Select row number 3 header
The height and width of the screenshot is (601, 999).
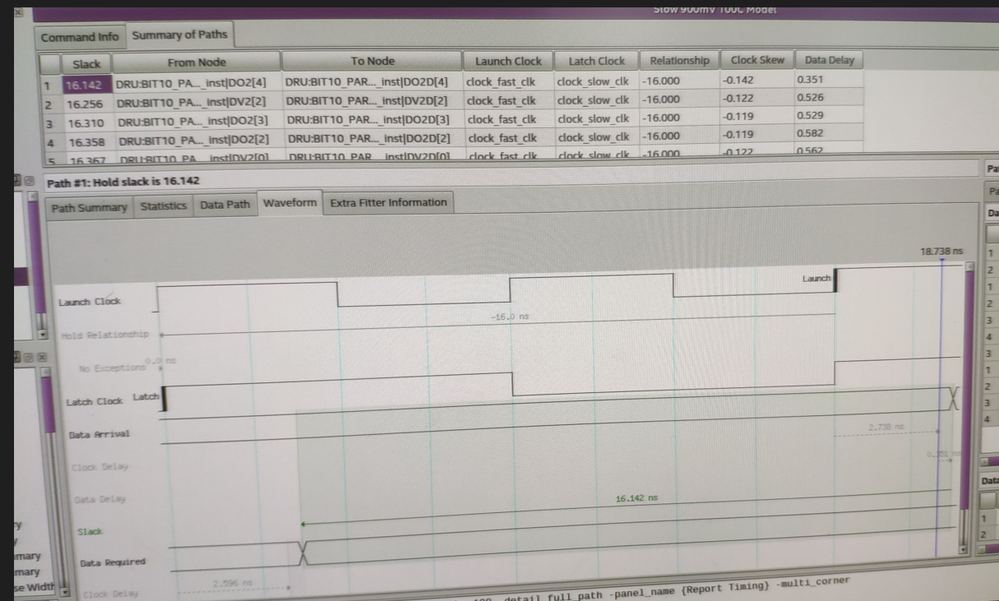[x=50, y=124]
